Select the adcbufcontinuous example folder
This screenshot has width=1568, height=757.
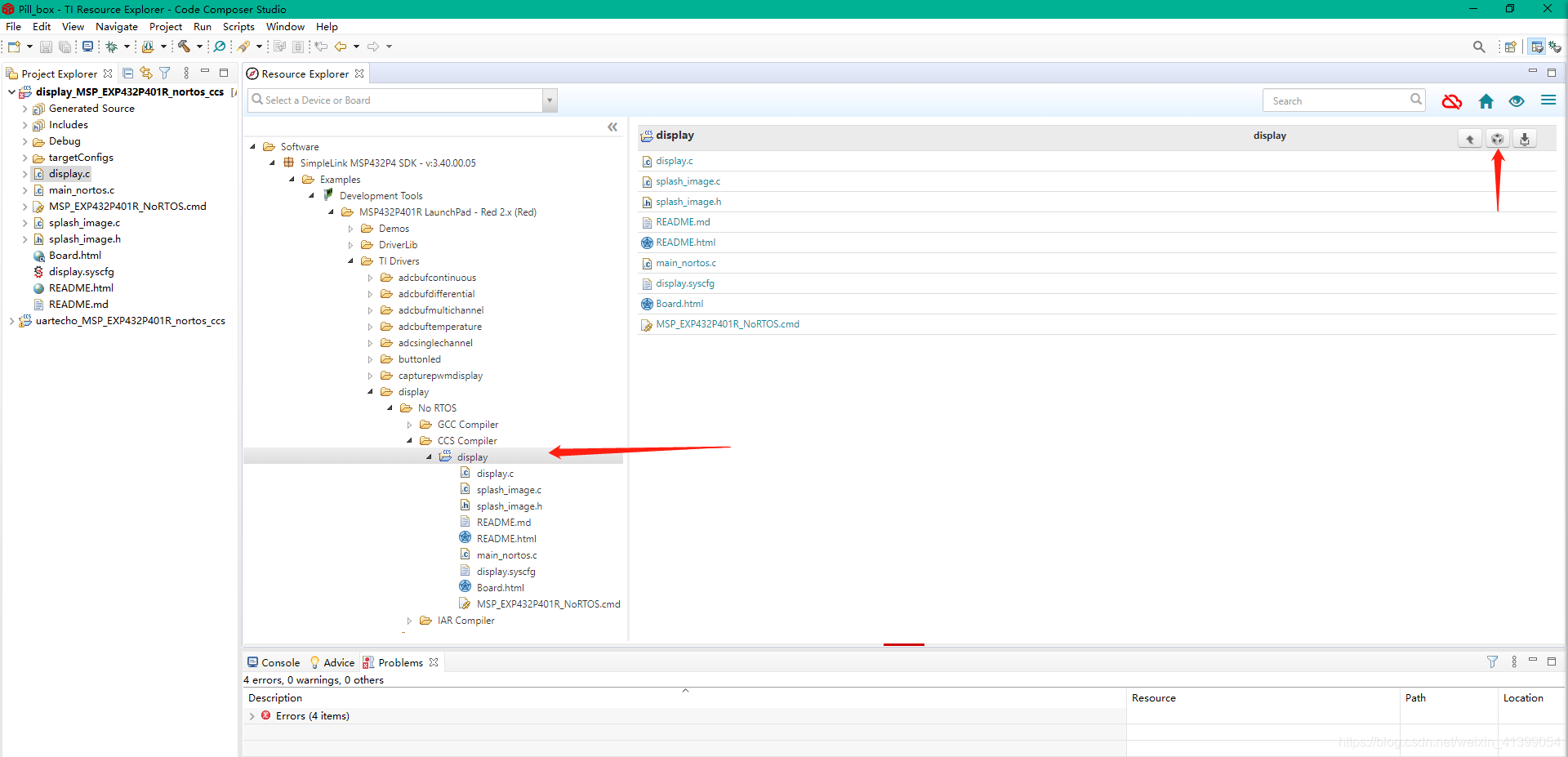tap(437, 278)
